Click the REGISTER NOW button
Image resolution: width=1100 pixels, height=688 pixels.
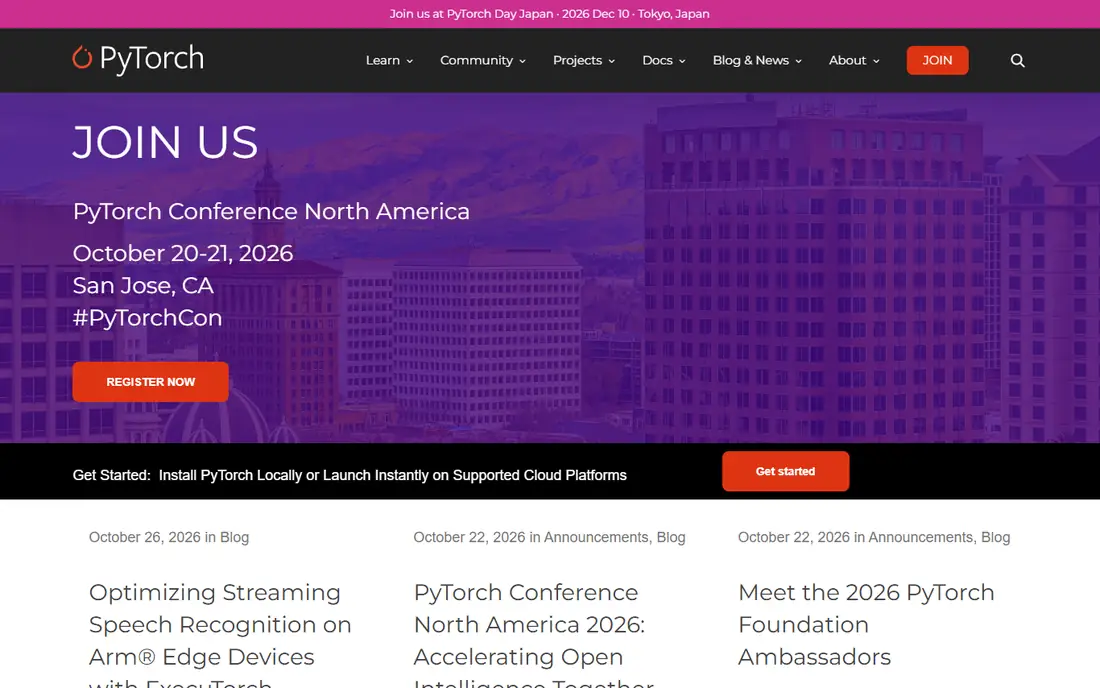click(151, 382)
